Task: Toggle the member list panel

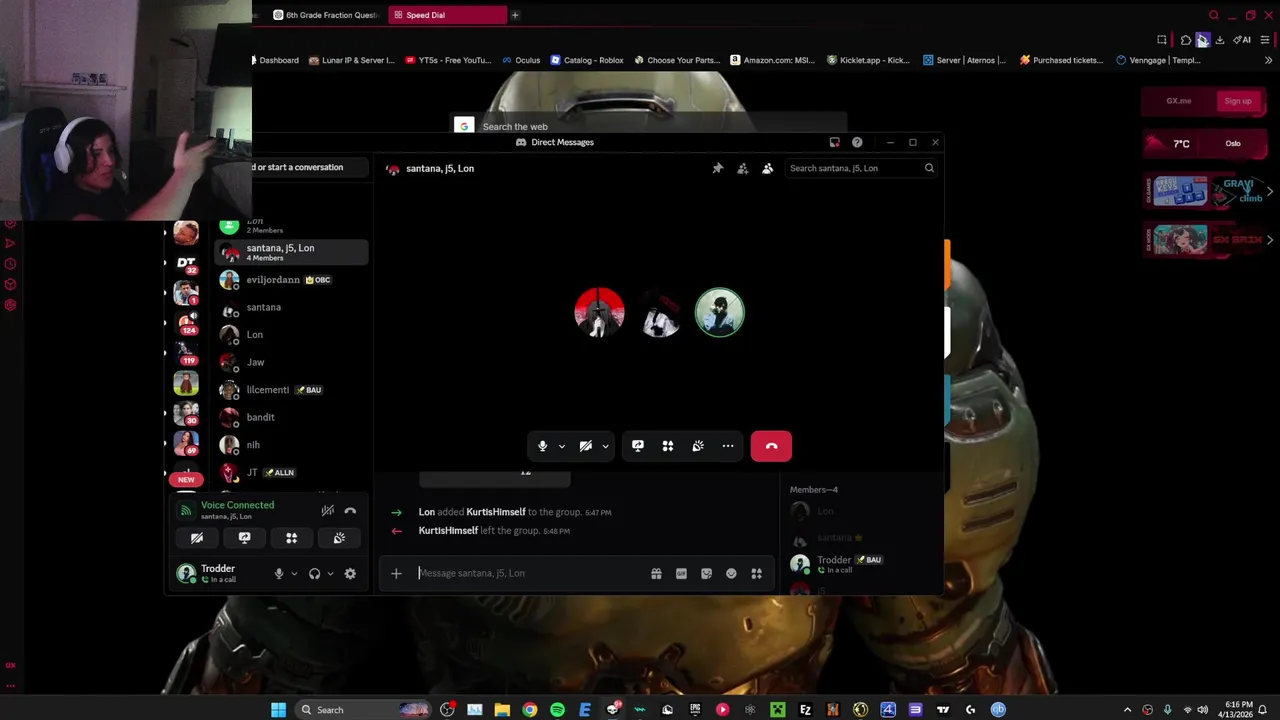Action: pos(767,168)
